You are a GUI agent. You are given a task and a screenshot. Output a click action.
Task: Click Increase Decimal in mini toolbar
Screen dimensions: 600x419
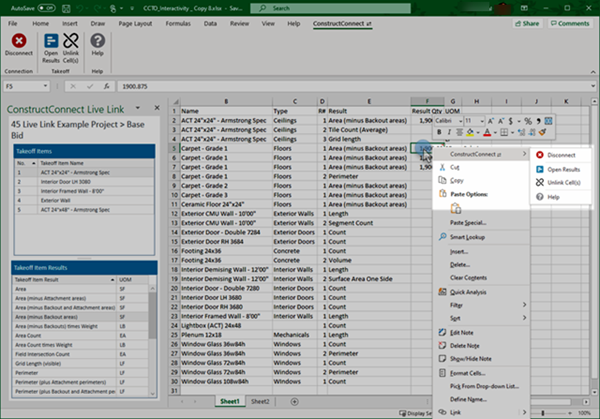tap(522, 132)
